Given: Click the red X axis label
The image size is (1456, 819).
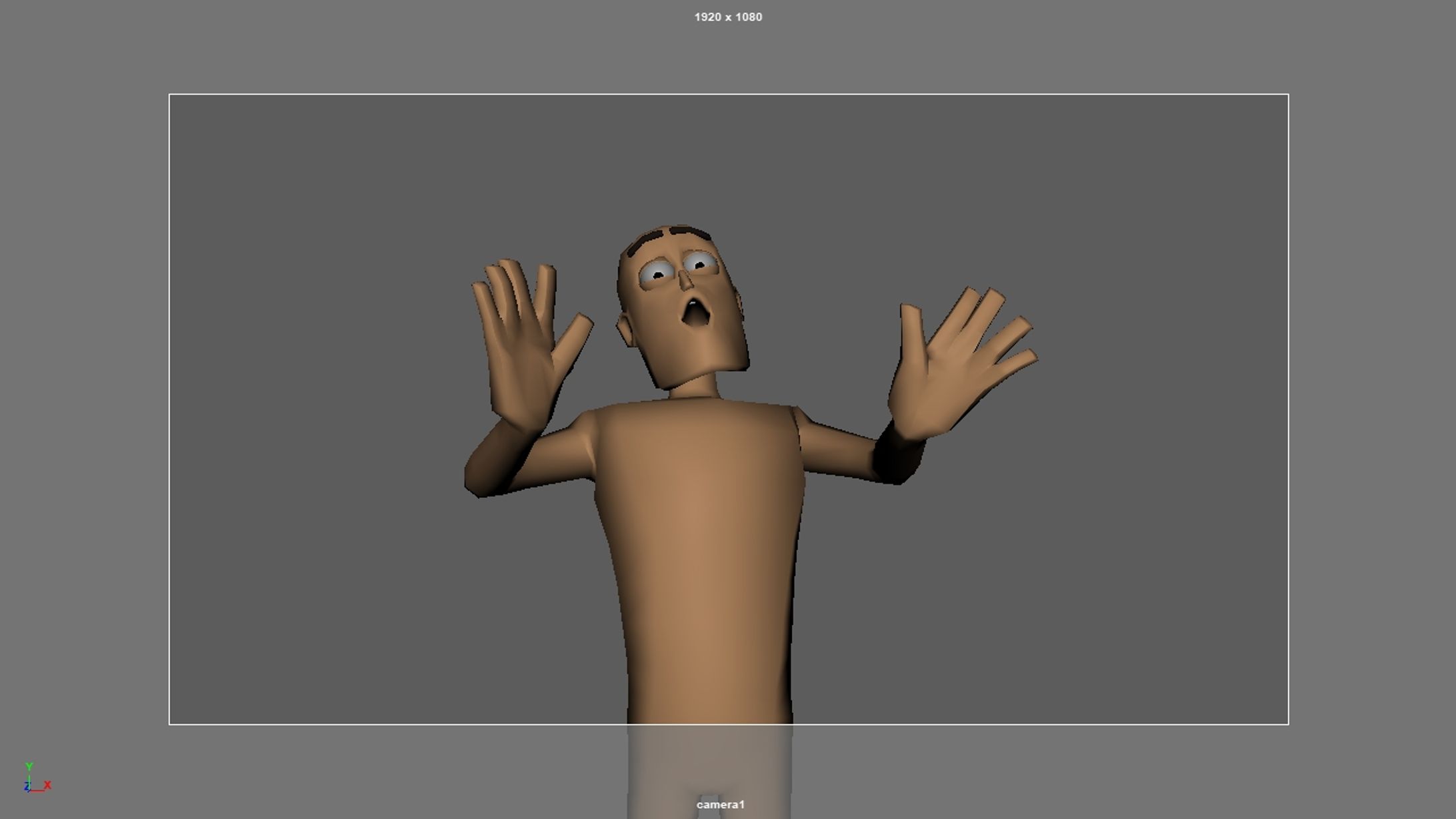Looking at the screenshot, I should 48,785.
